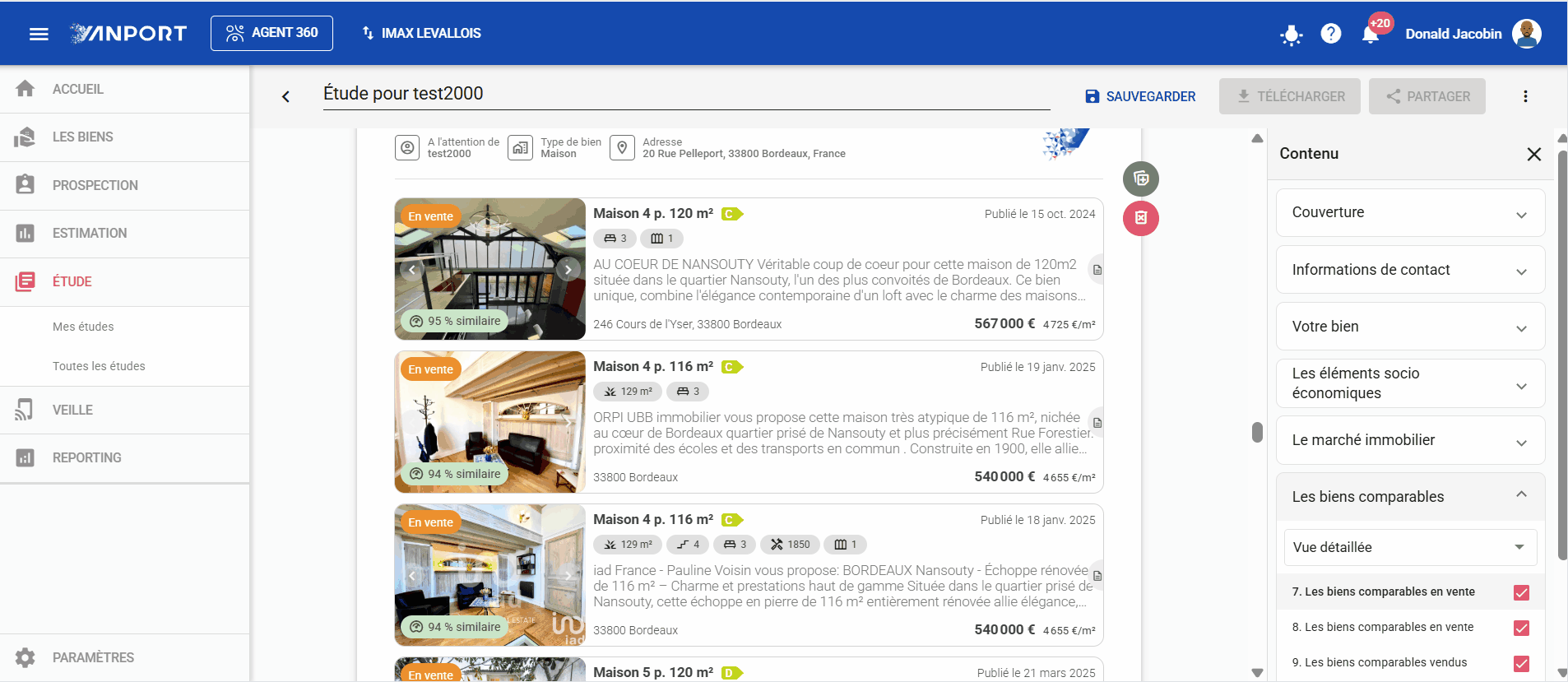Click the red delete-page round icon

(1141, 218)
